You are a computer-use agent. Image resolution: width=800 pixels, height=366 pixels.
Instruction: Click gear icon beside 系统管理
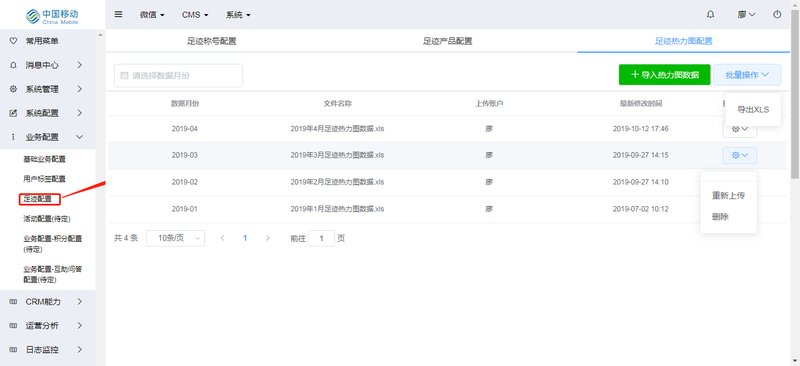pos(14,89)
